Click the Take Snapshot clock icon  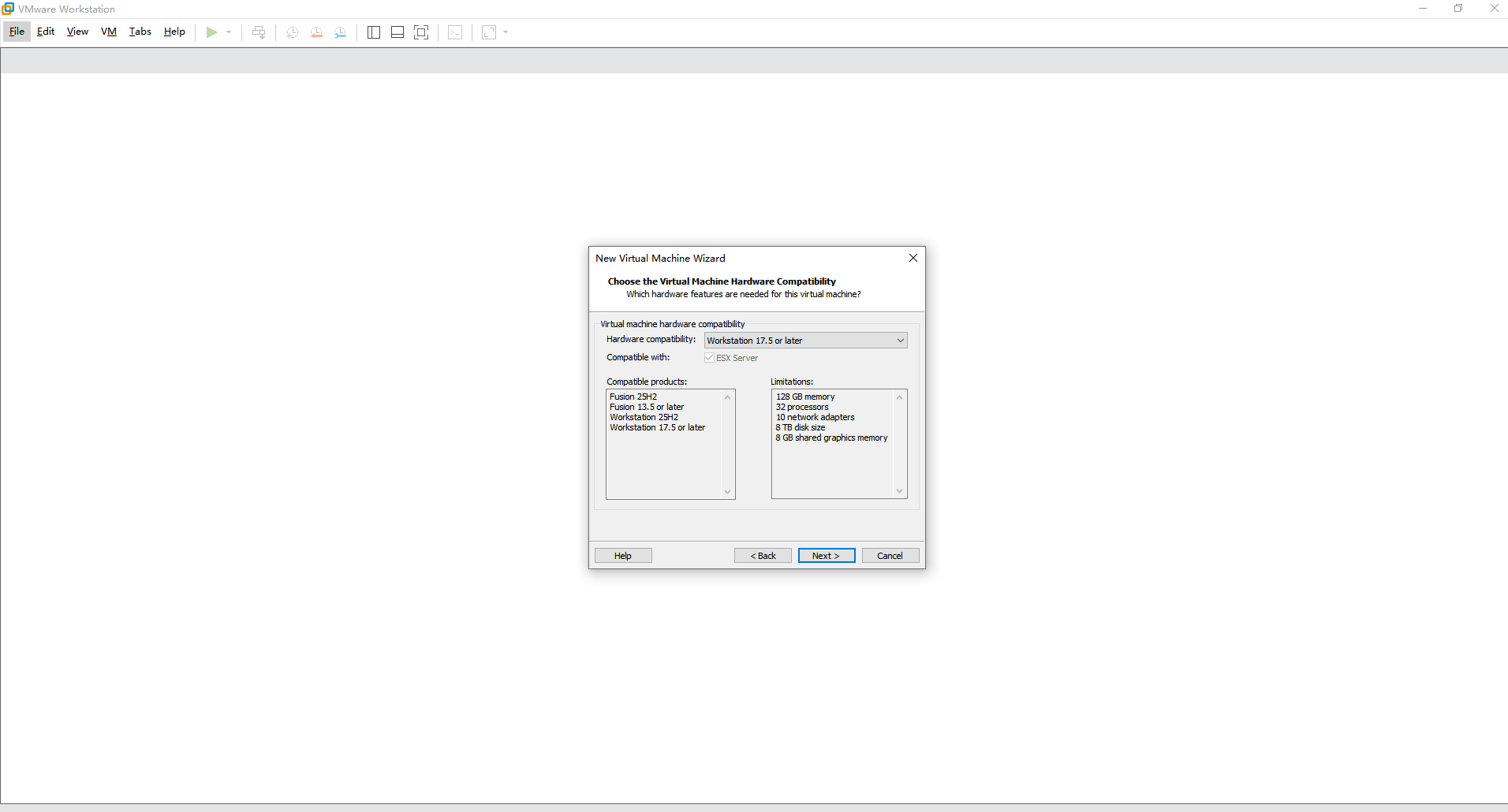(x=292, y=32)
